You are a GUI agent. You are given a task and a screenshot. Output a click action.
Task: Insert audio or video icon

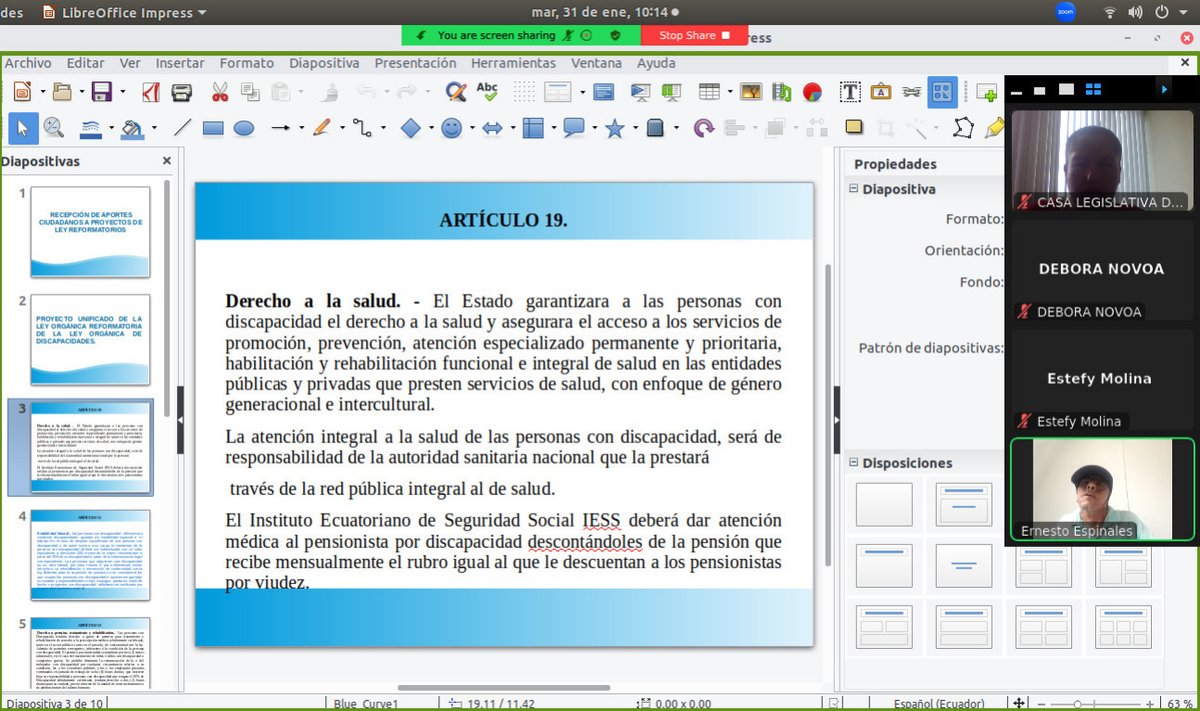tap(781, 92)
